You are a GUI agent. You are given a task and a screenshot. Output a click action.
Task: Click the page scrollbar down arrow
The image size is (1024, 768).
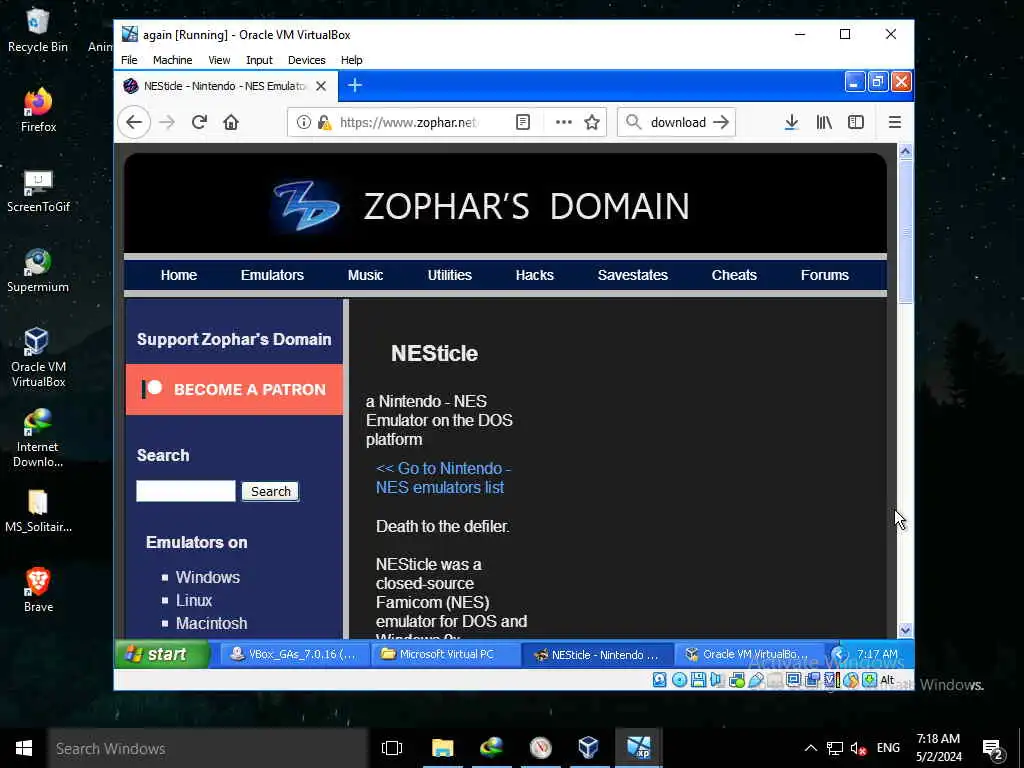click(x=905, y=630)
